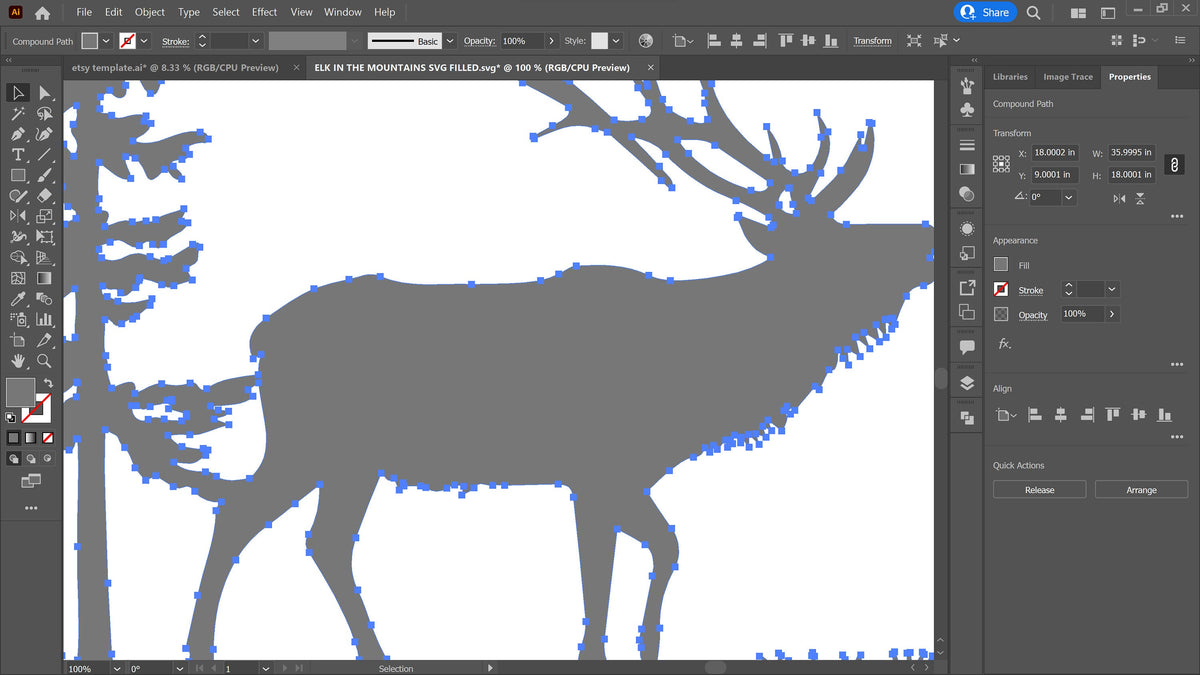
Task: Swap fill and stroke colors
Action: point(48,383)
